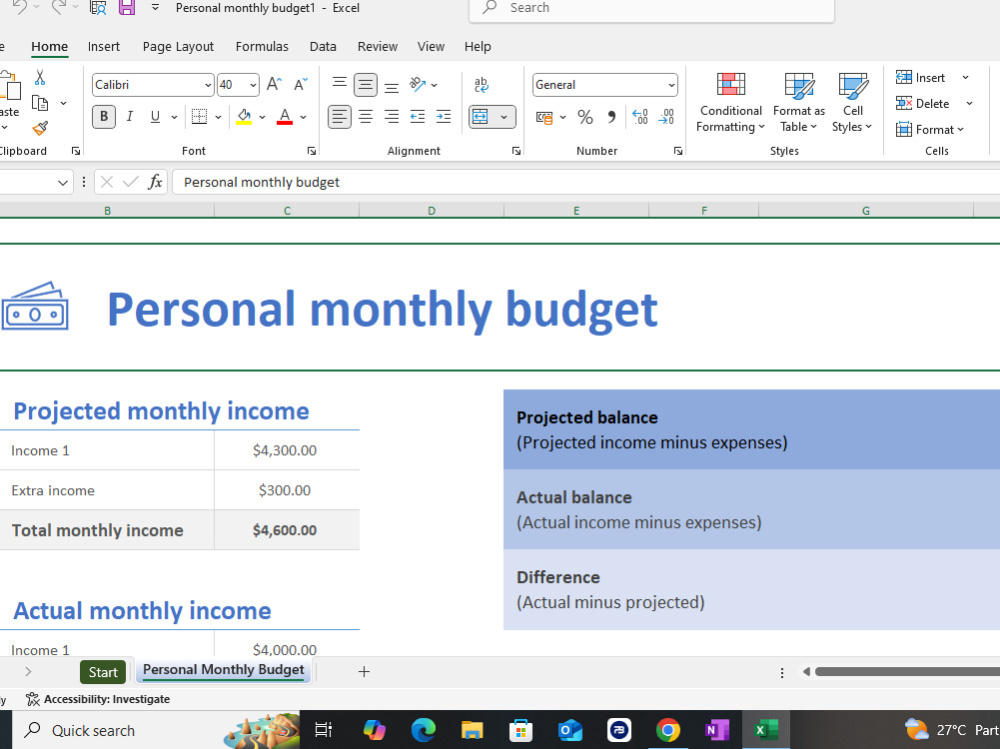Open the Formulas tab
The height and width of the screenshot is (749, 1000).
[x=261, y=47]
